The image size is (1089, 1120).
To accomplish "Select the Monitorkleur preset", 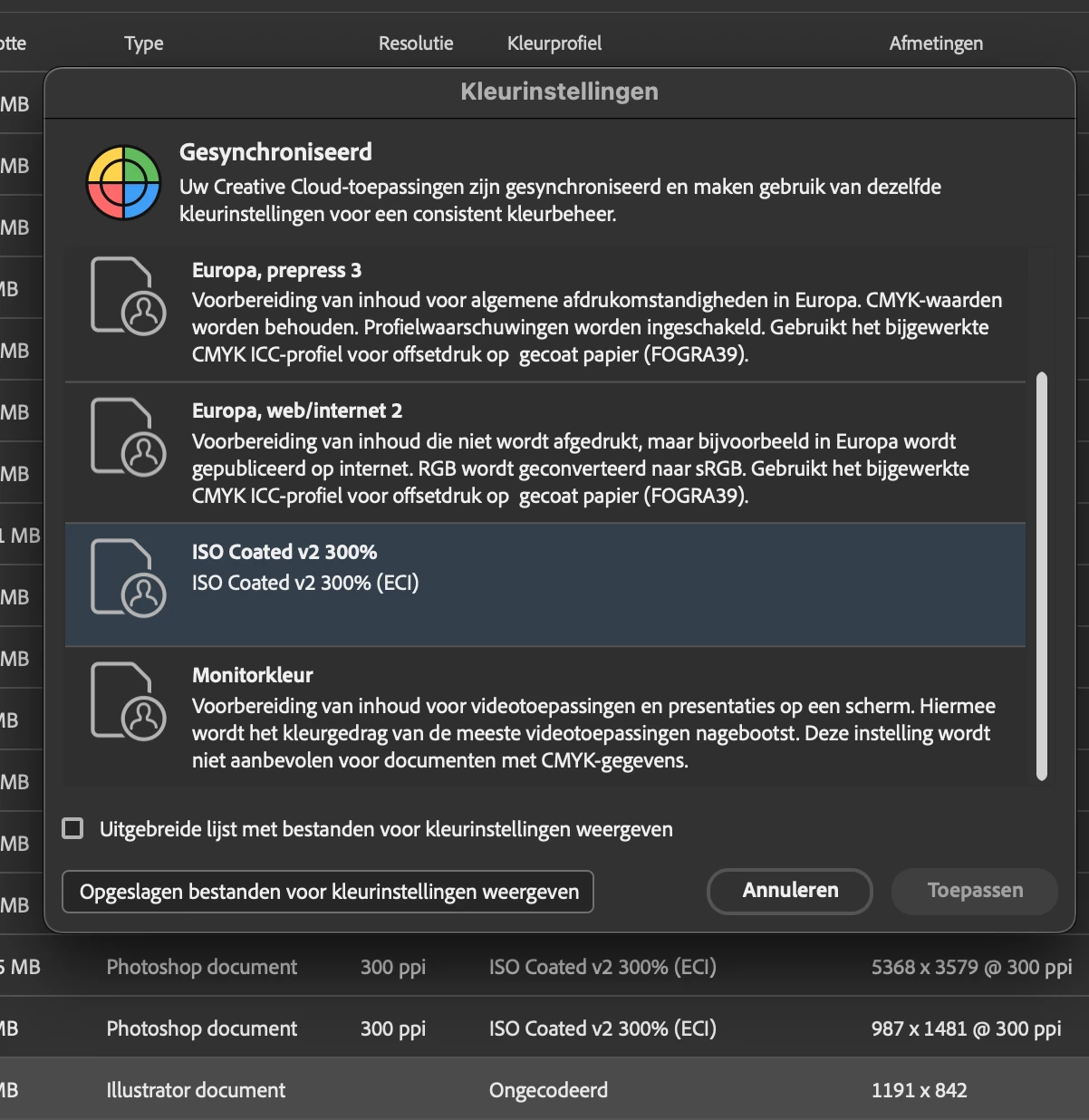I will (x=545, y=717).
